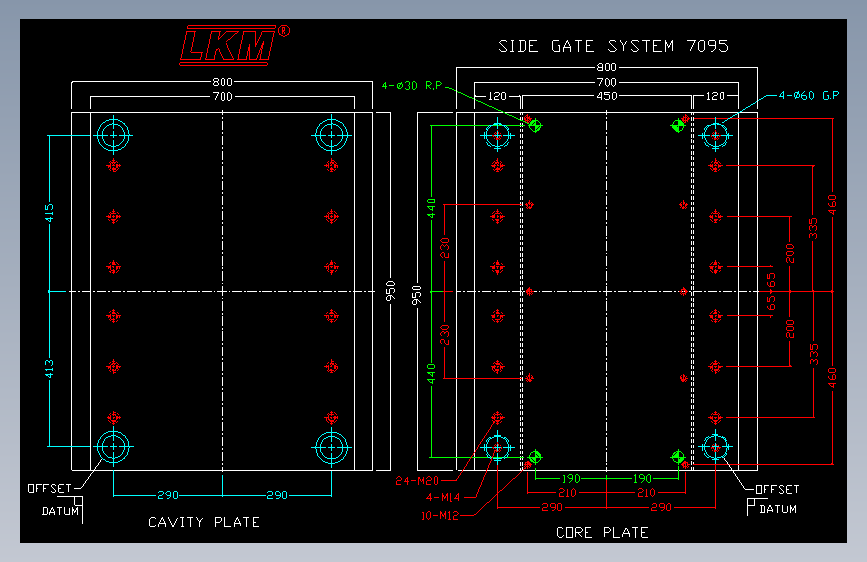Click the cyan '415' dimension on cavity plate
Viewport: 867px width, 562px height.
(49, 213)
